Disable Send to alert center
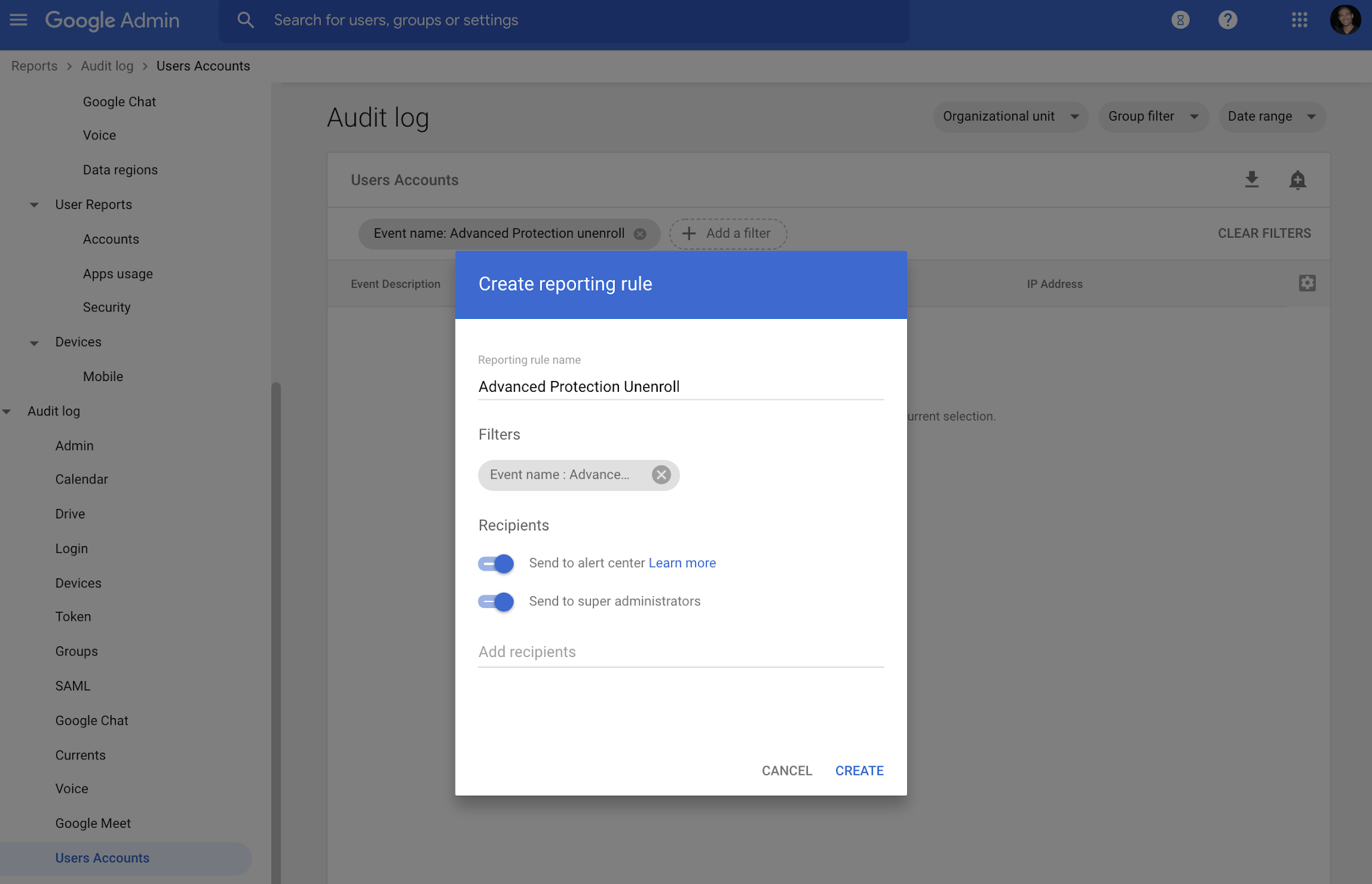The height and width of the screenshot is (884, 1372). point(496,563)
